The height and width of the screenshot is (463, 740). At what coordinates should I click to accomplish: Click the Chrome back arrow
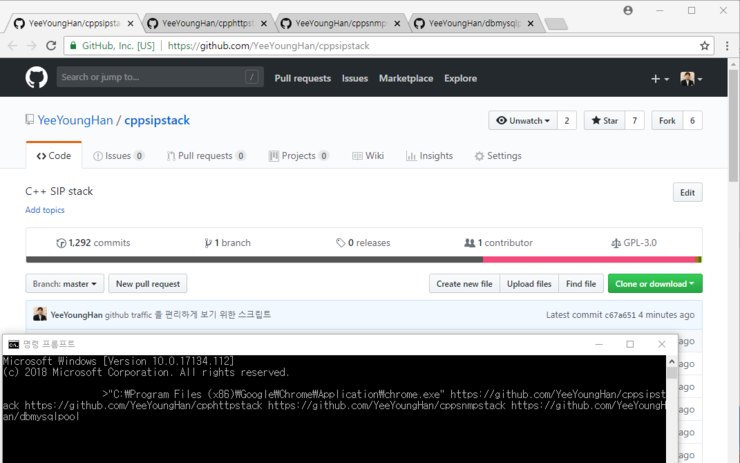point(12,46)
